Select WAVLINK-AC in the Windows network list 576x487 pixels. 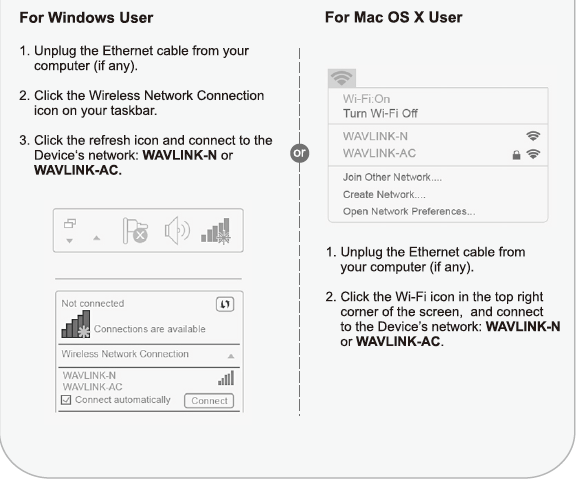[x=93, y=387]
